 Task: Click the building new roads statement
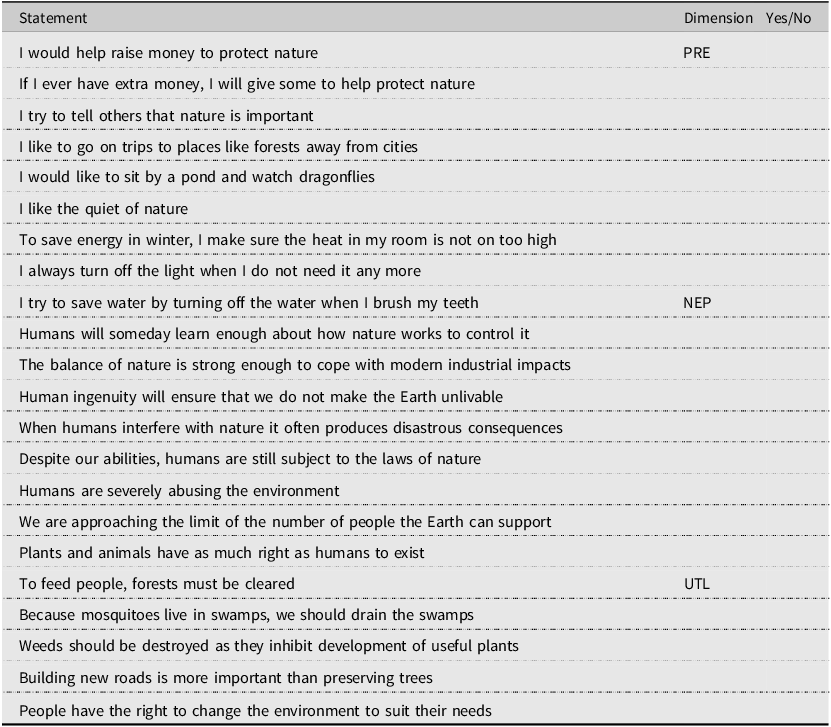tap(226, 678)
